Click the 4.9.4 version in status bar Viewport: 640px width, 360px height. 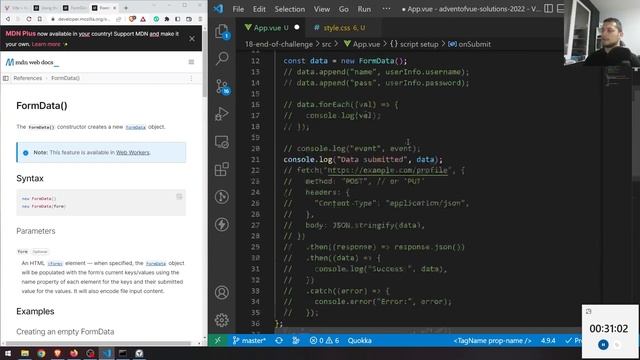click(x=548, y=340)
